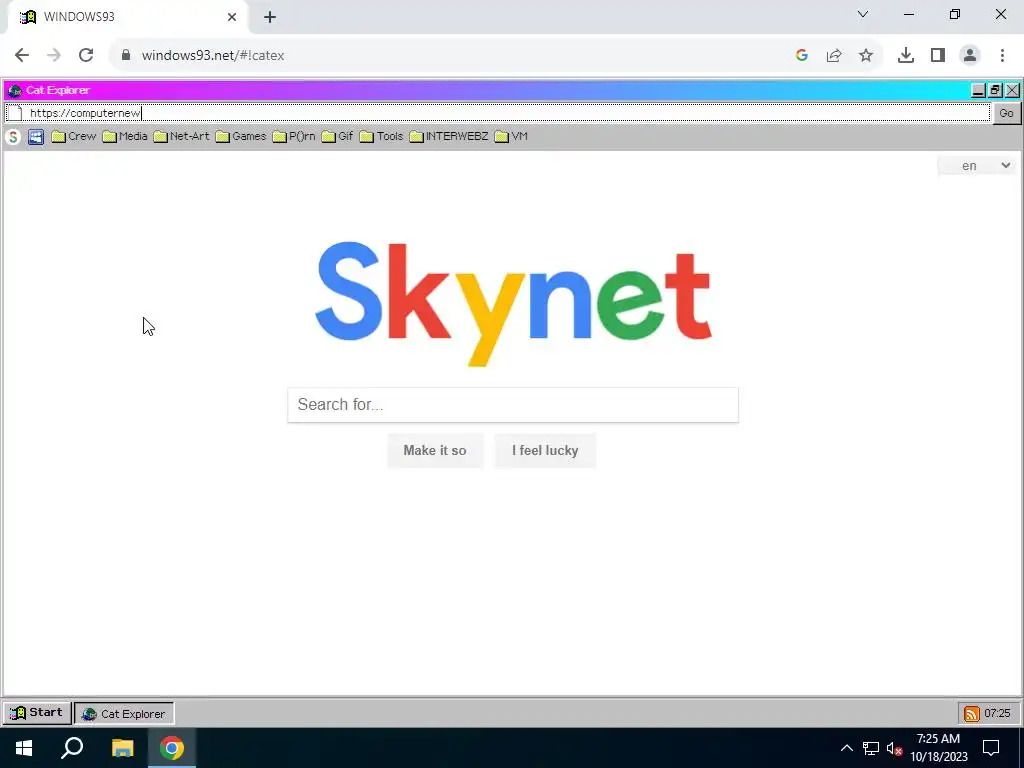Viewport: 1024px width, 768px height.
Task: Open the Media bookmark folder
Action: click(125, 136)
